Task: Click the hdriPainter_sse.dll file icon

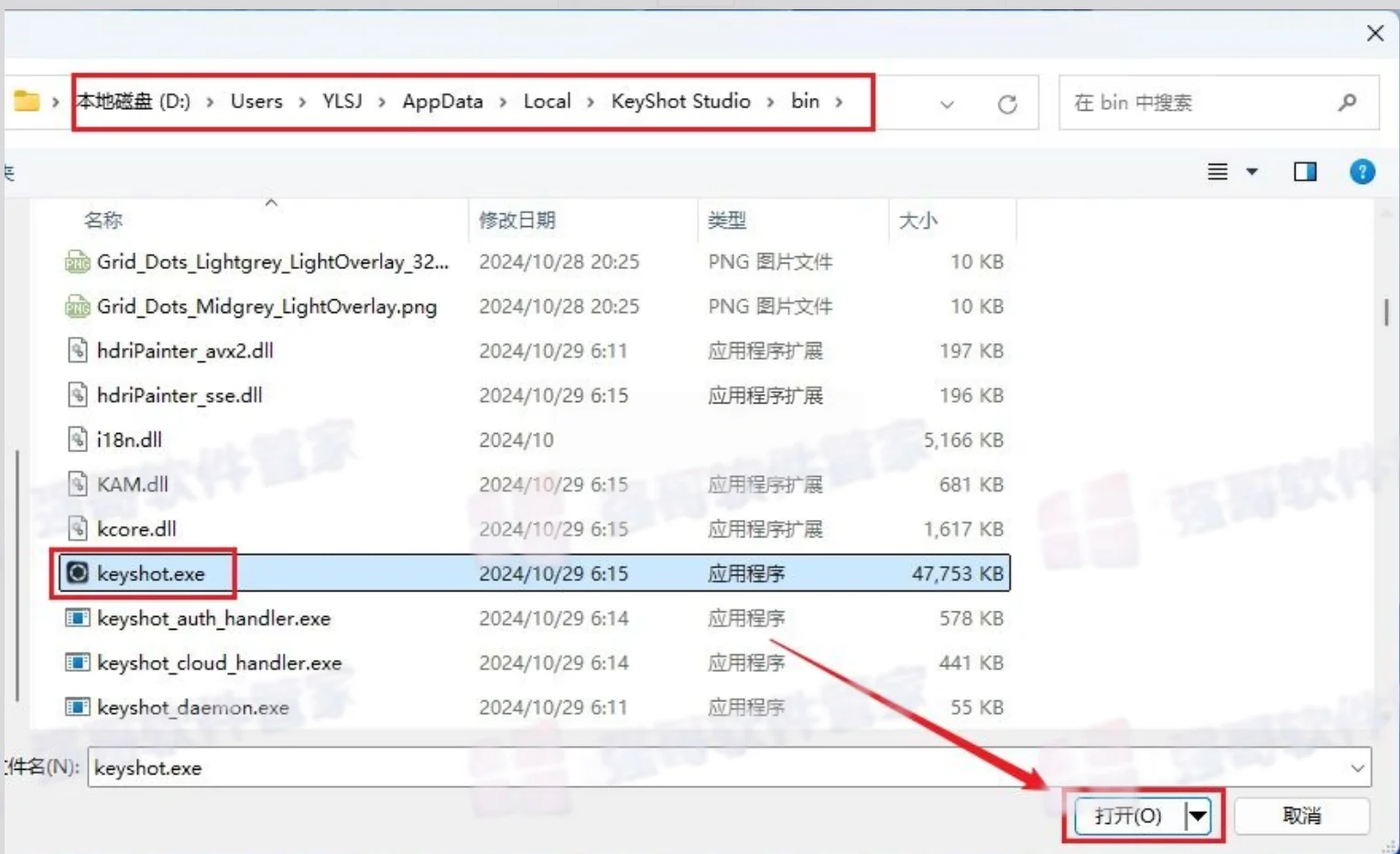Action: [x=78, y=395]
